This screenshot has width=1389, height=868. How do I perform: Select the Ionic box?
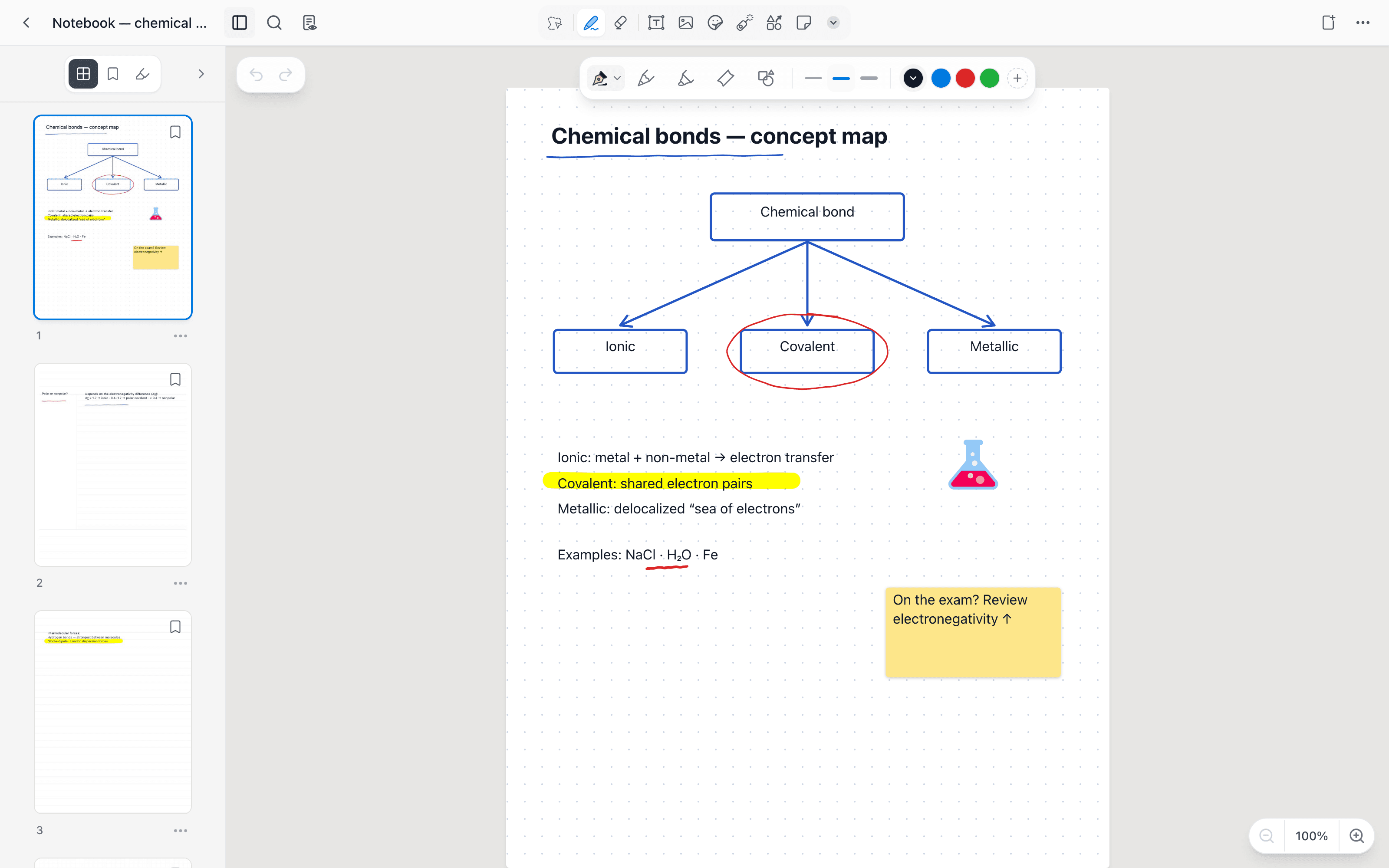click(x=620, y=352)
